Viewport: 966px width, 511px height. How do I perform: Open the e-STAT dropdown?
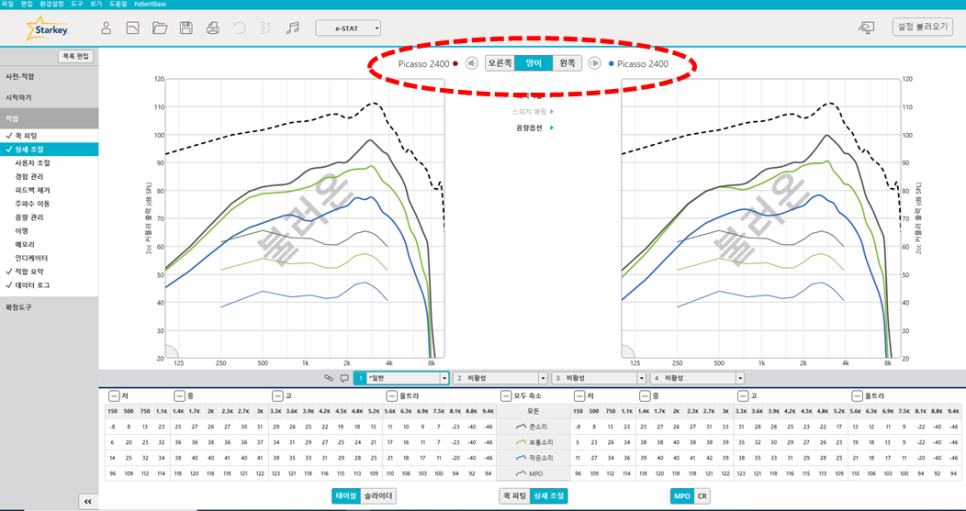pos(348,28)
